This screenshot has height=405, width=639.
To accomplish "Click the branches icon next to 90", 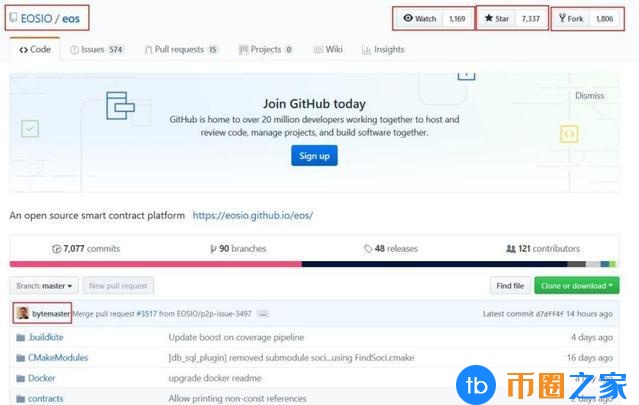I will click(x=213, y=249).
